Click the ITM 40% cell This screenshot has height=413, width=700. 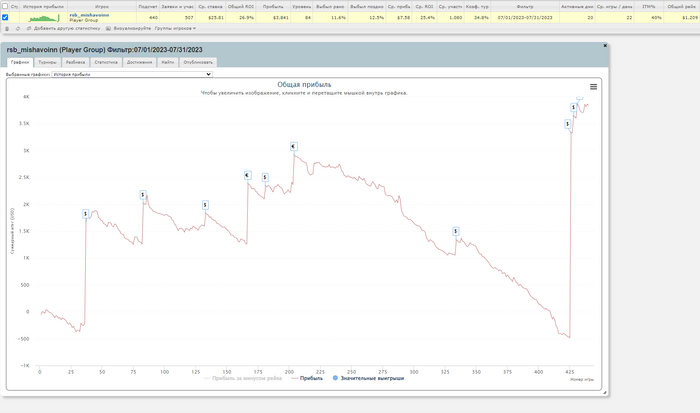648,17
